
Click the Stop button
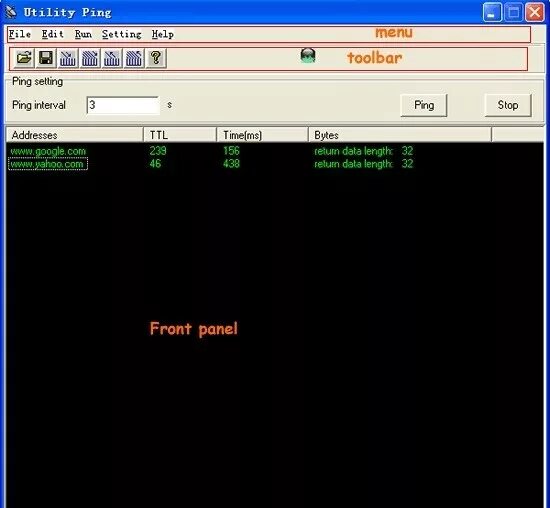point(508,105)
